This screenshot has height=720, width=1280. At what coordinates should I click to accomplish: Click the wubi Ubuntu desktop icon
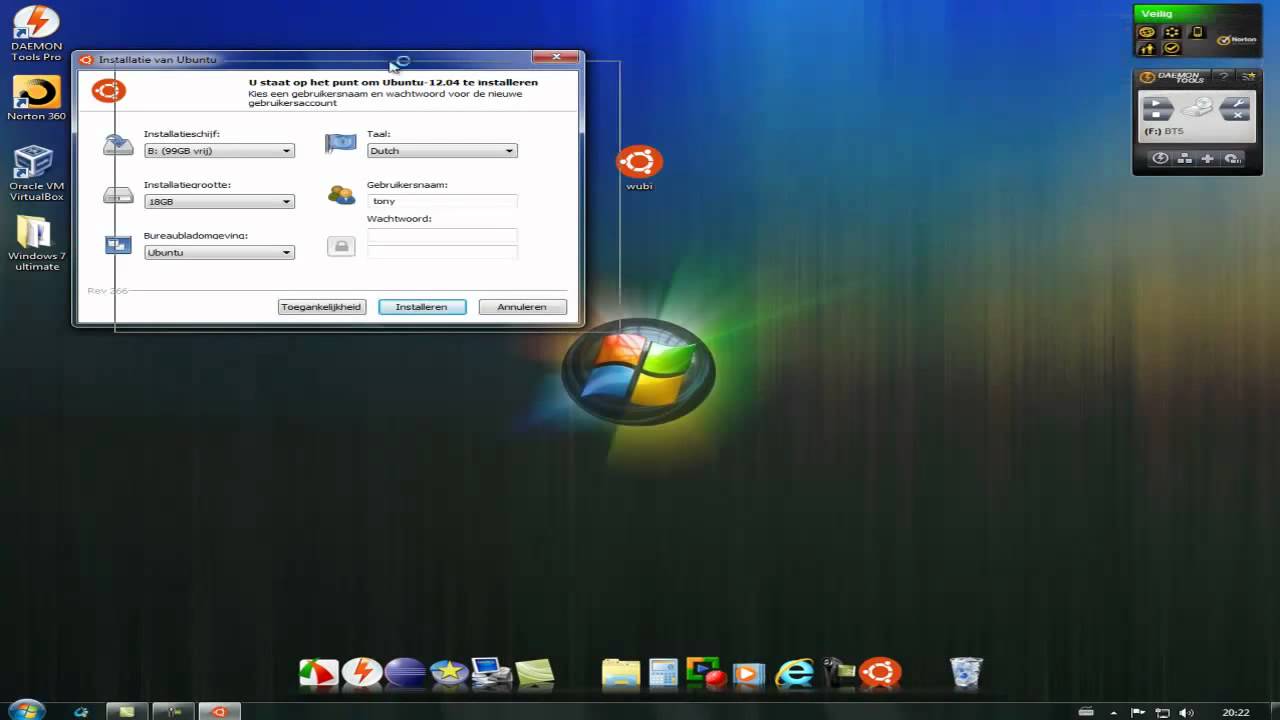[x=639, y=168]
